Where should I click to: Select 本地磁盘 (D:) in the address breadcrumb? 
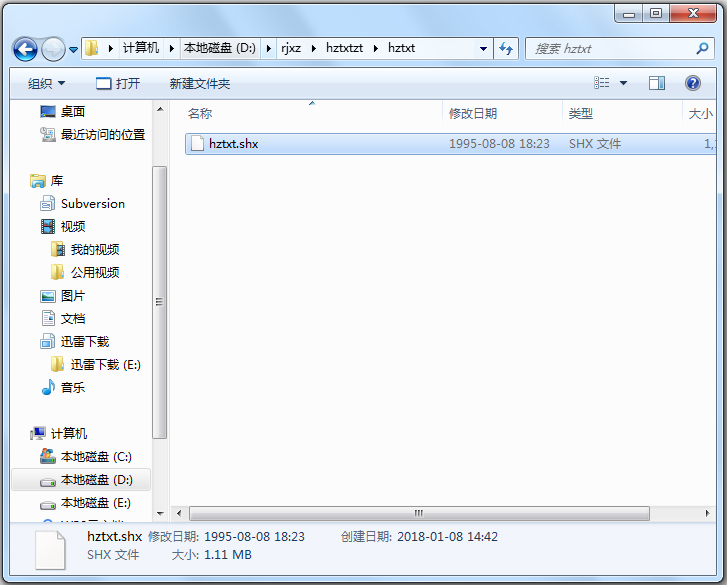(x=219, y=48)
